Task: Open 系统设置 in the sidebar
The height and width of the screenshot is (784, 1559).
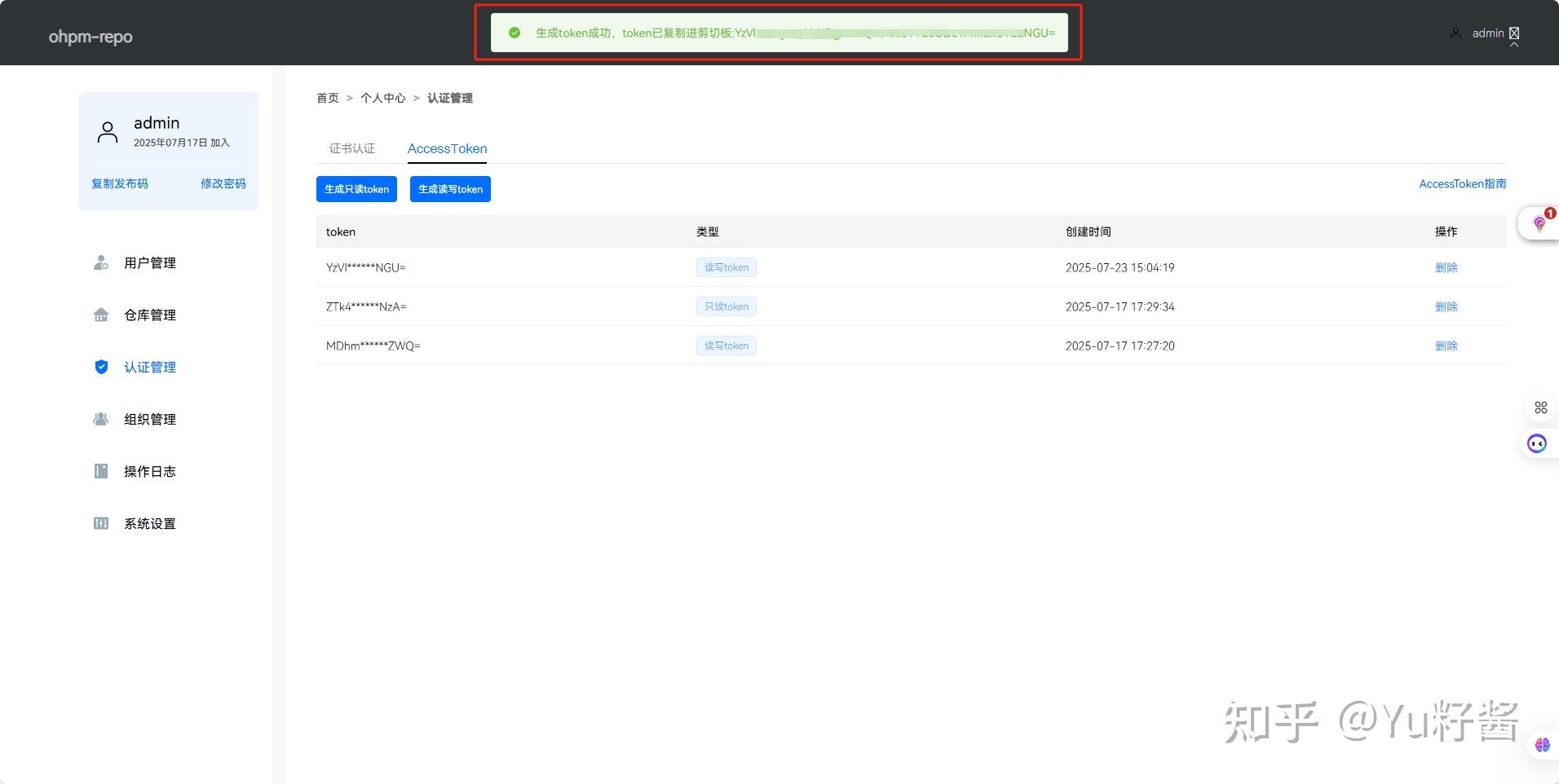Action: pos(150,523)
